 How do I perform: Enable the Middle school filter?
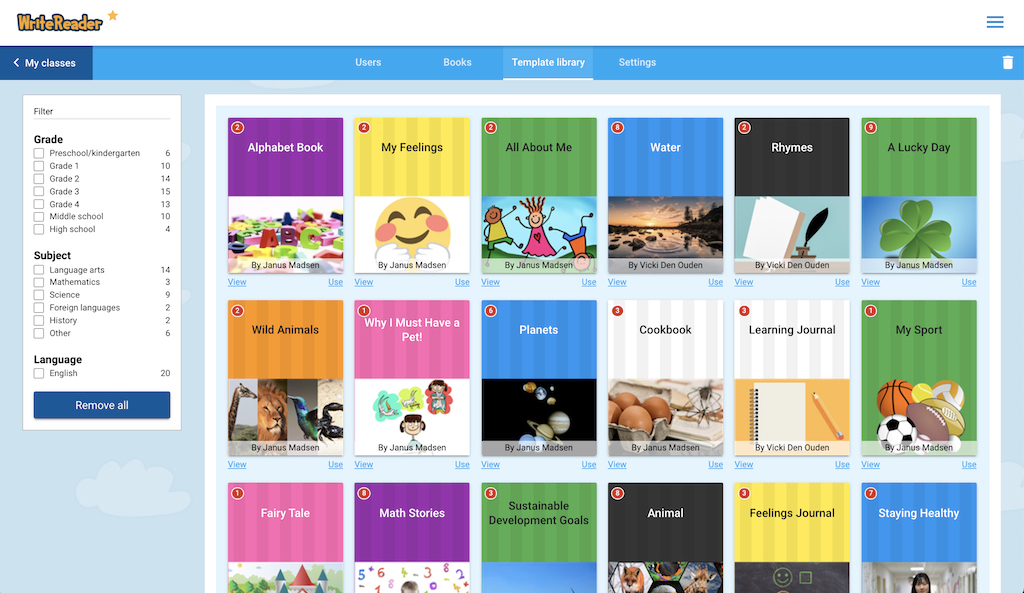[39, 217]
